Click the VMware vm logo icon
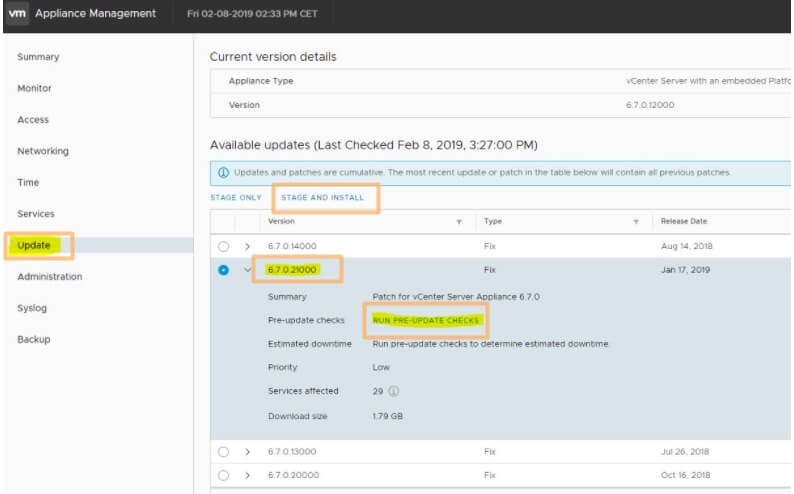The width and height of the screenshot is (794, 494). [x=17, y=14]
